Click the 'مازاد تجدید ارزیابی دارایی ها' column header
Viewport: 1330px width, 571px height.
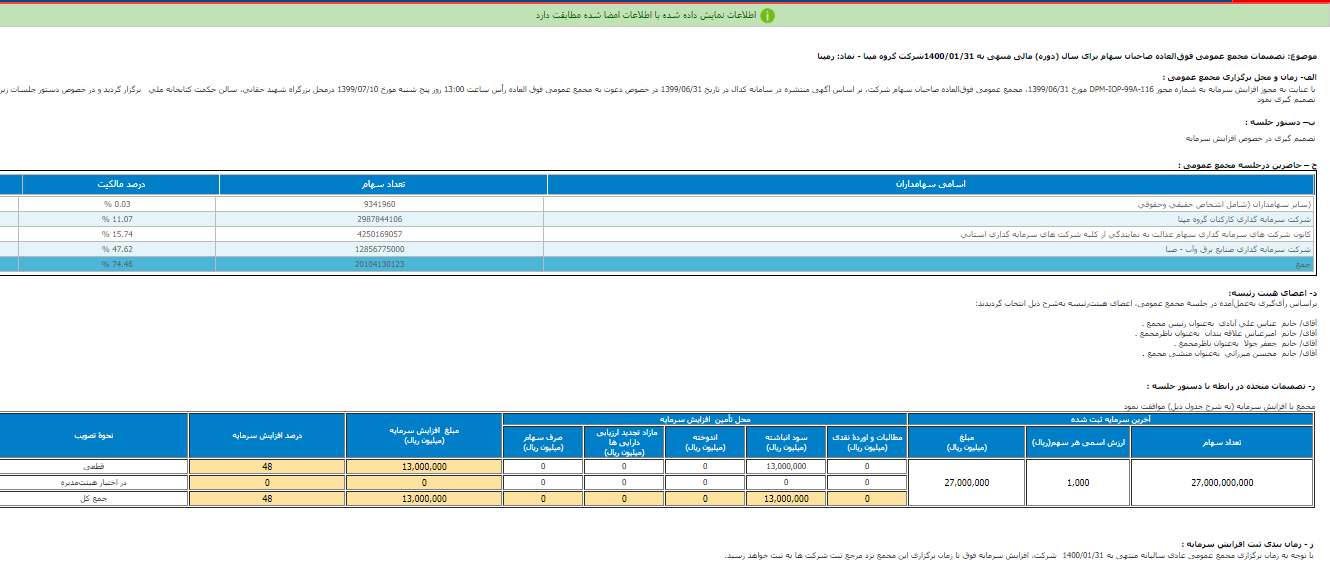[624, 442]
